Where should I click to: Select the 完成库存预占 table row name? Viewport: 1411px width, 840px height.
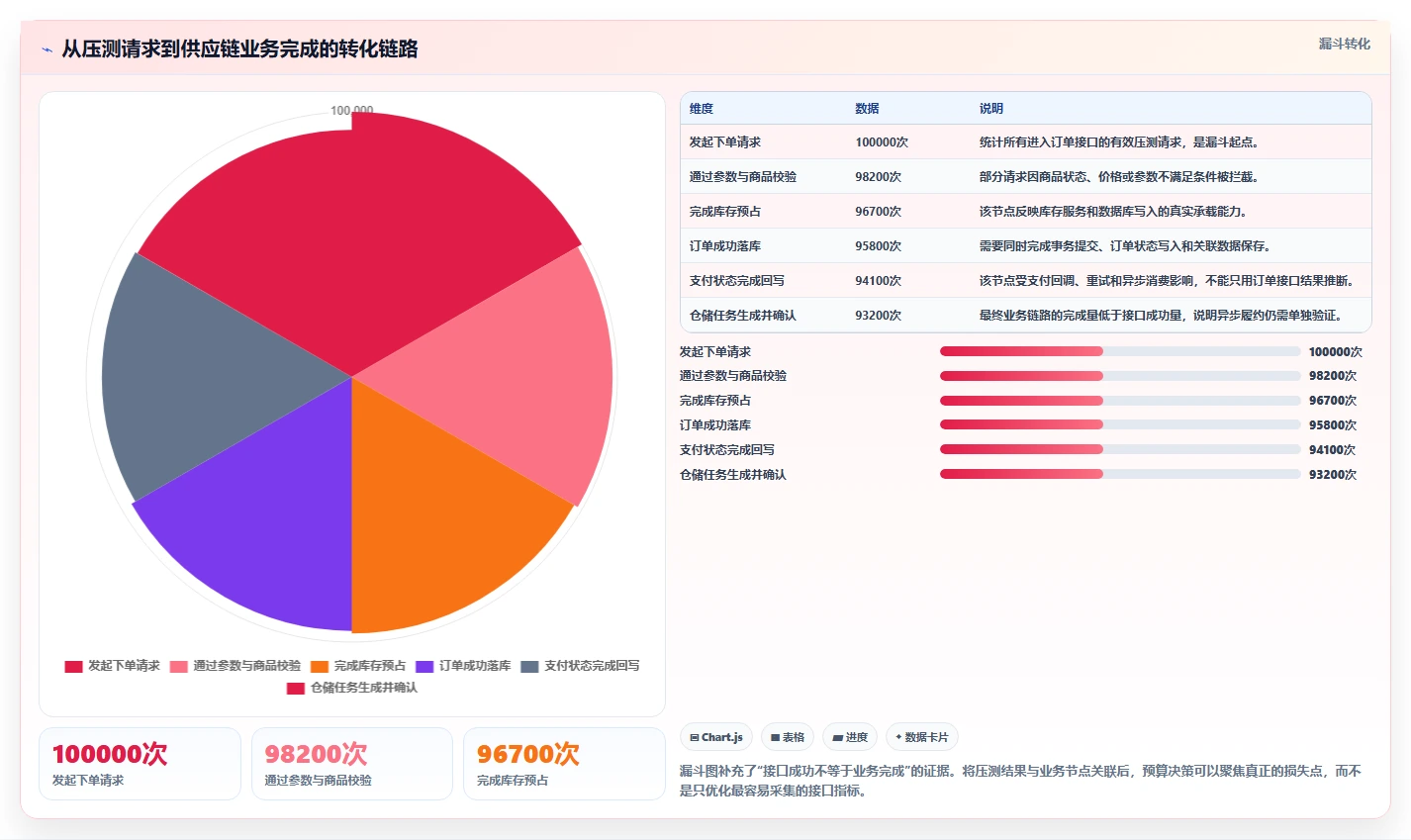click(725, 212)
